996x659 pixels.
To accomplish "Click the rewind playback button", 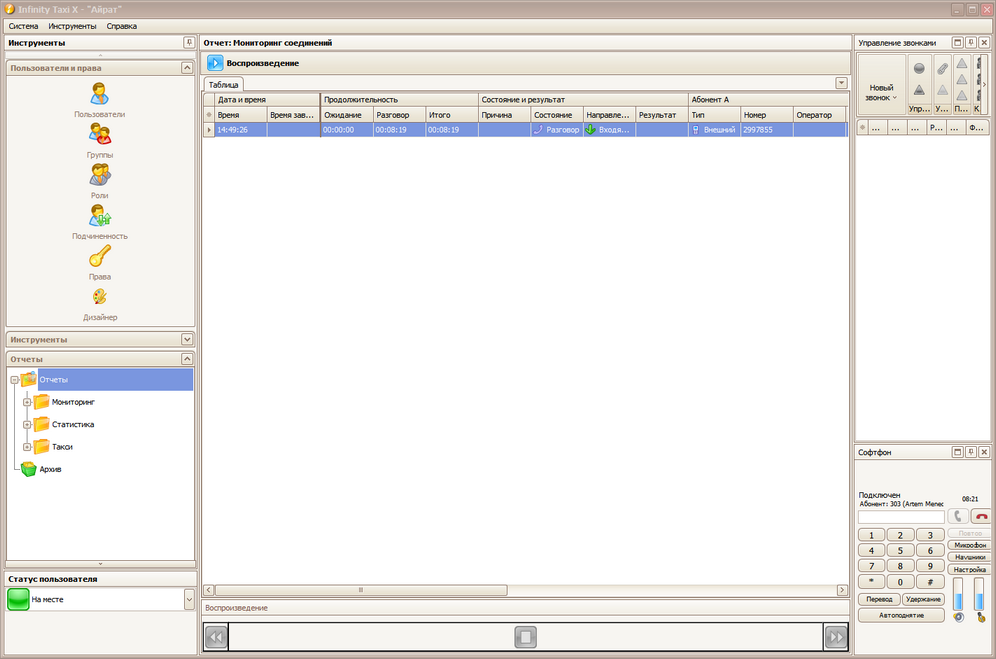I will tap(216, 637).
